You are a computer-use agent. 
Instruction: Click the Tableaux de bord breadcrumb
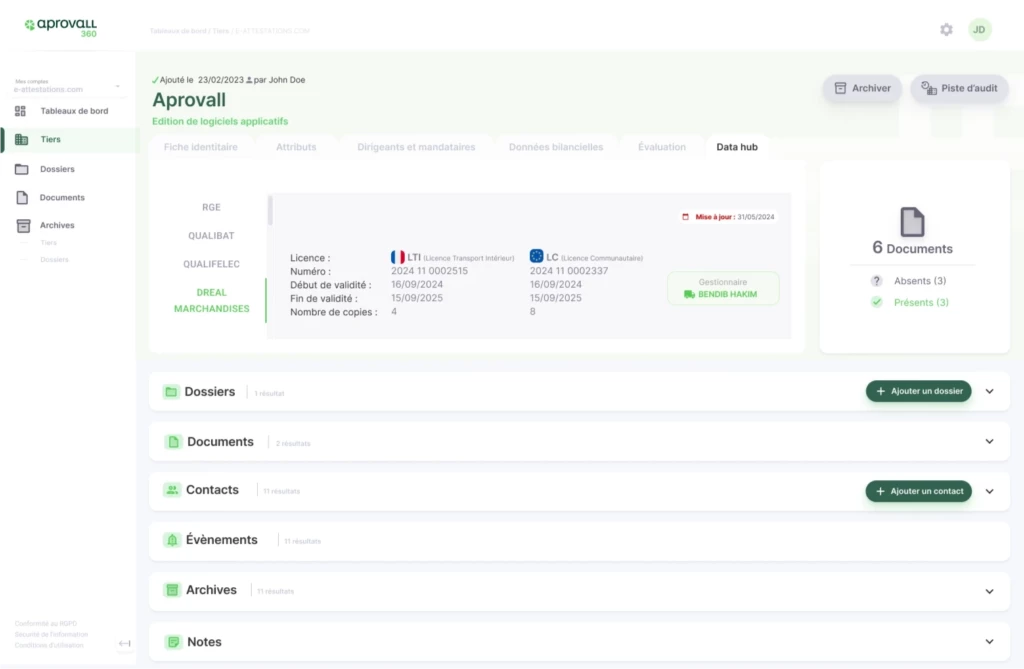[178, 31]
